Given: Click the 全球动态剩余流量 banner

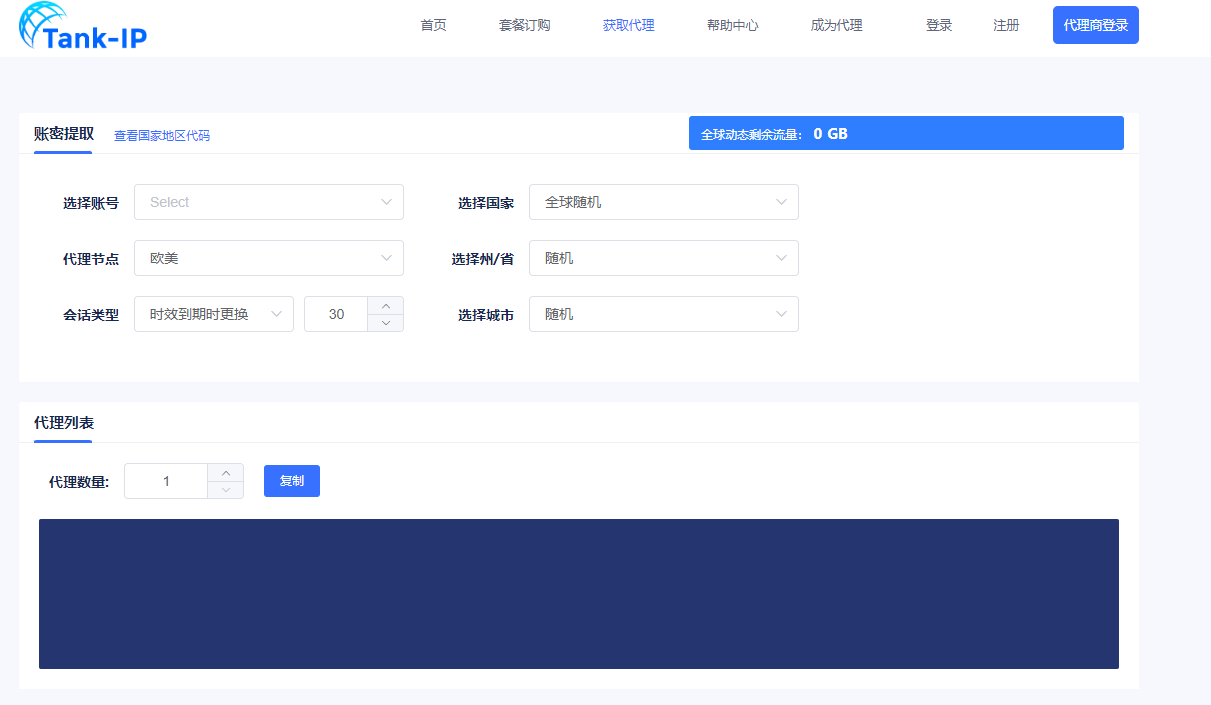Looking at the screenshot, I should pos(905,132).
